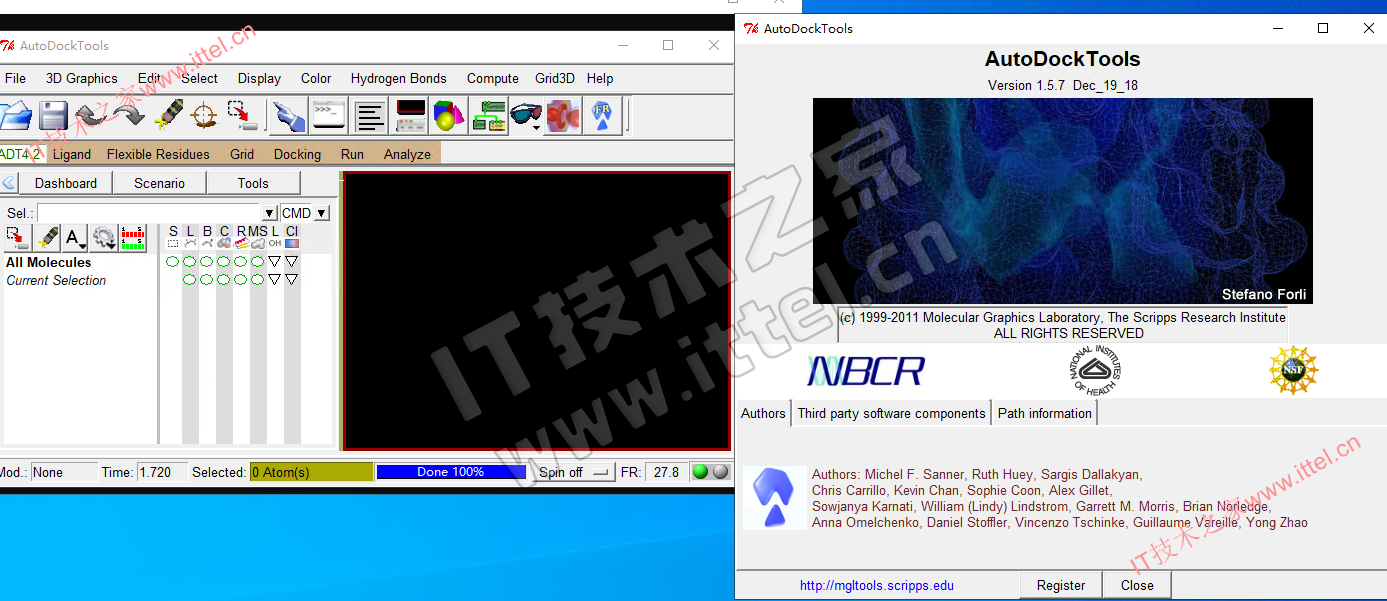Open the Hydrogen Bonds menu
The height and width of the screenshot is (601, 1387).
(399, 78)
